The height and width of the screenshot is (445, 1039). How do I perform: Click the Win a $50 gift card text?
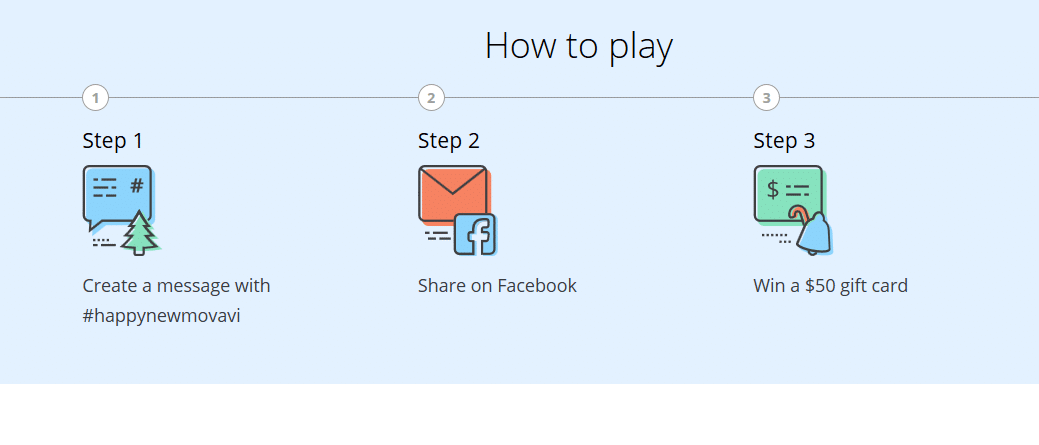(830, 286)
